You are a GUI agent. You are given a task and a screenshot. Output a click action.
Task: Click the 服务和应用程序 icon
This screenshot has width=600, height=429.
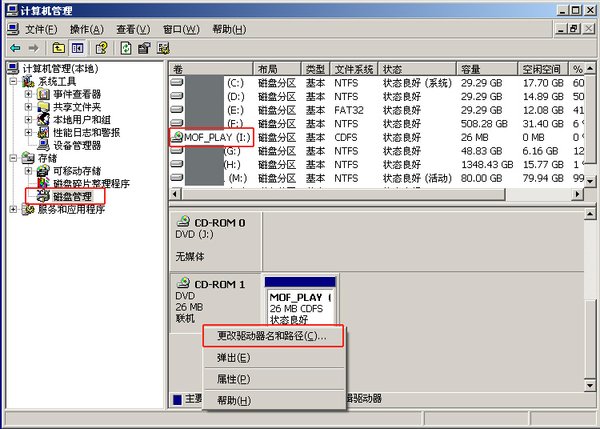28,209
